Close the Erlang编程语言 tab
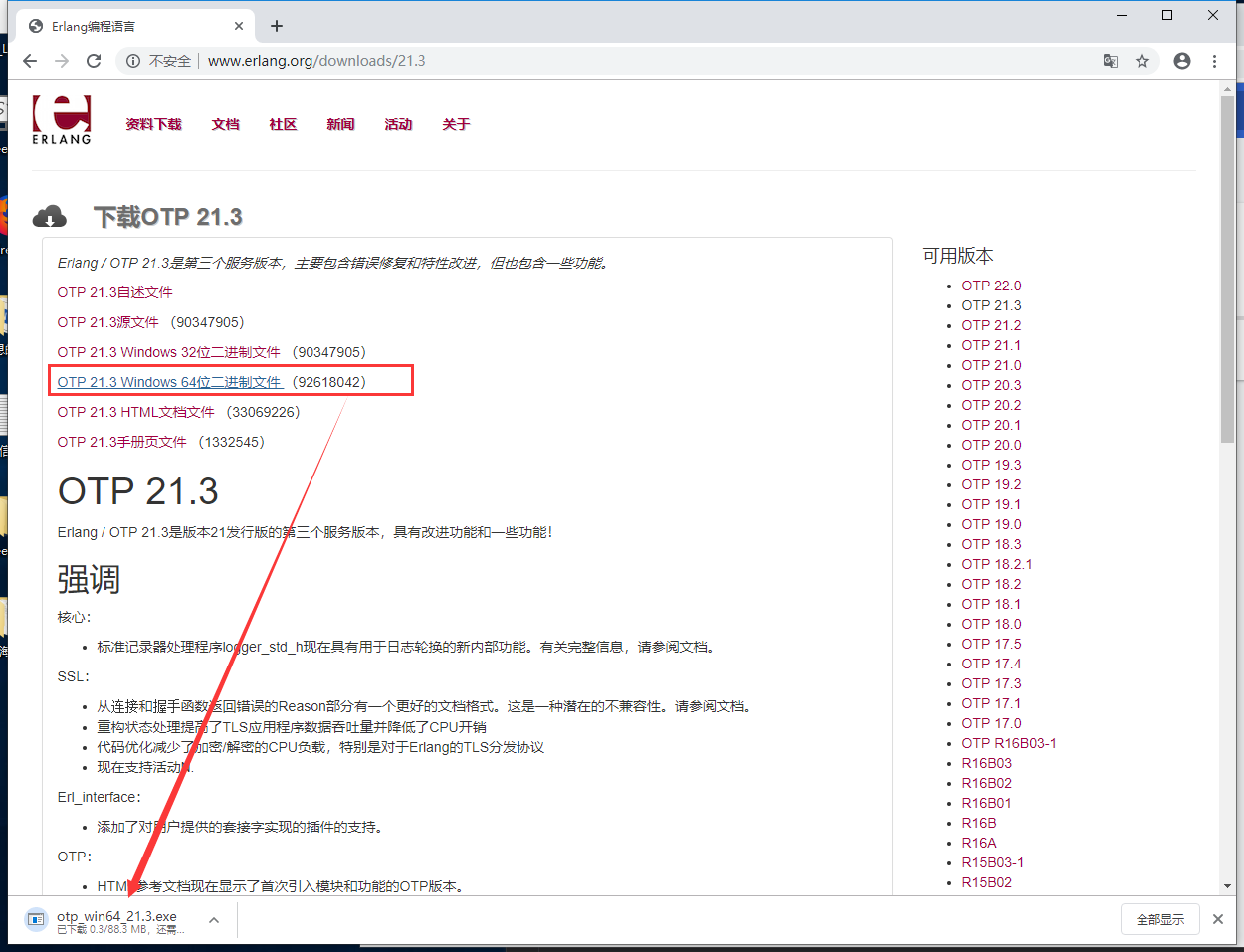The width and height of the screenshot is (1244, 952). pyautogui.click(x=239, y=26)
